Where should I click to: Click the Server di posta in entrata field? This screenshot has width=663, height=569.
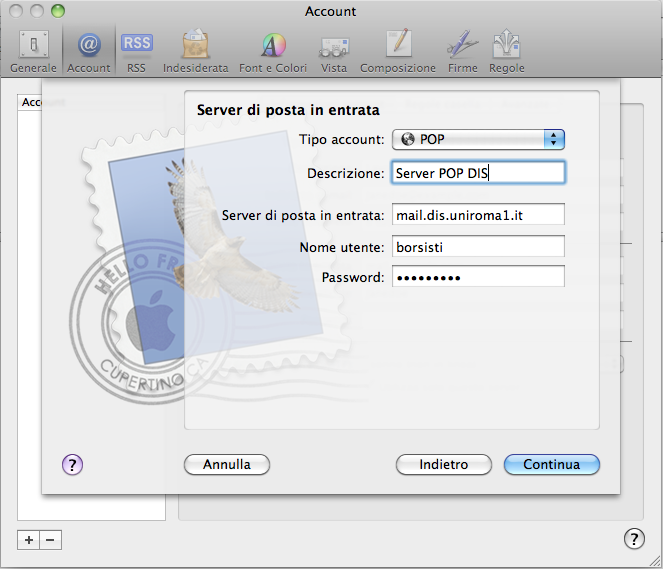[x=478, y=215]
